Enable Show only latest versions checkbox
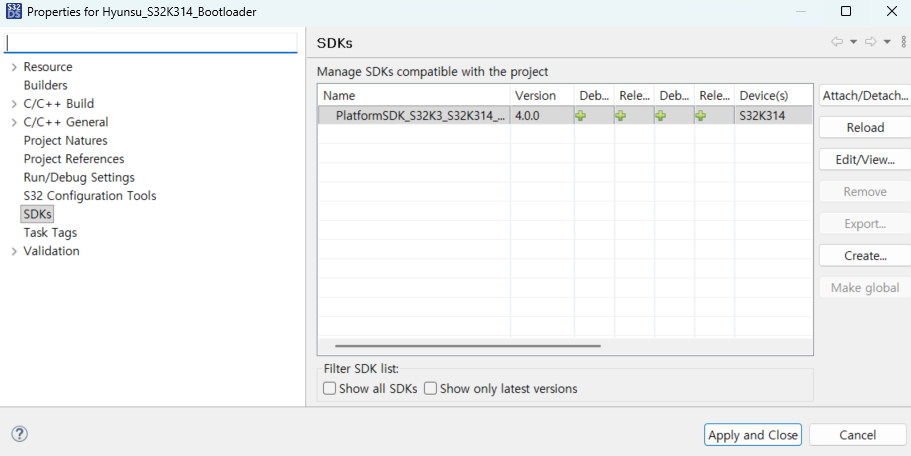911x456 pixels. click(431, 388)
